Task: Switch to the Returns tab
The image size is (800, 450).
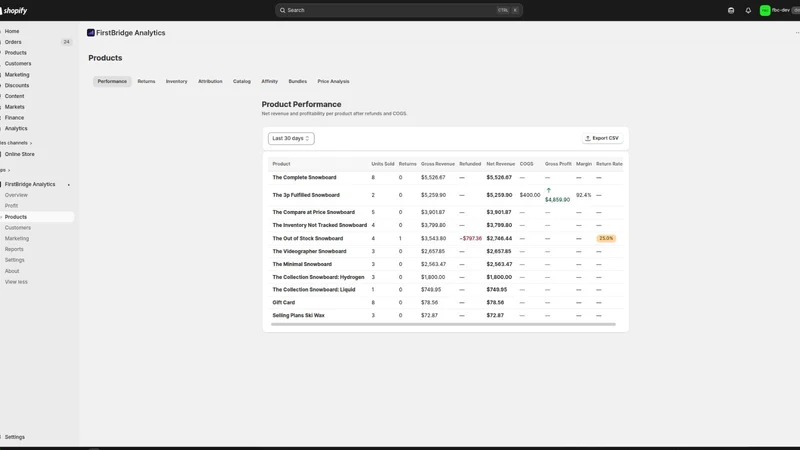Action: tap(146, 82)
